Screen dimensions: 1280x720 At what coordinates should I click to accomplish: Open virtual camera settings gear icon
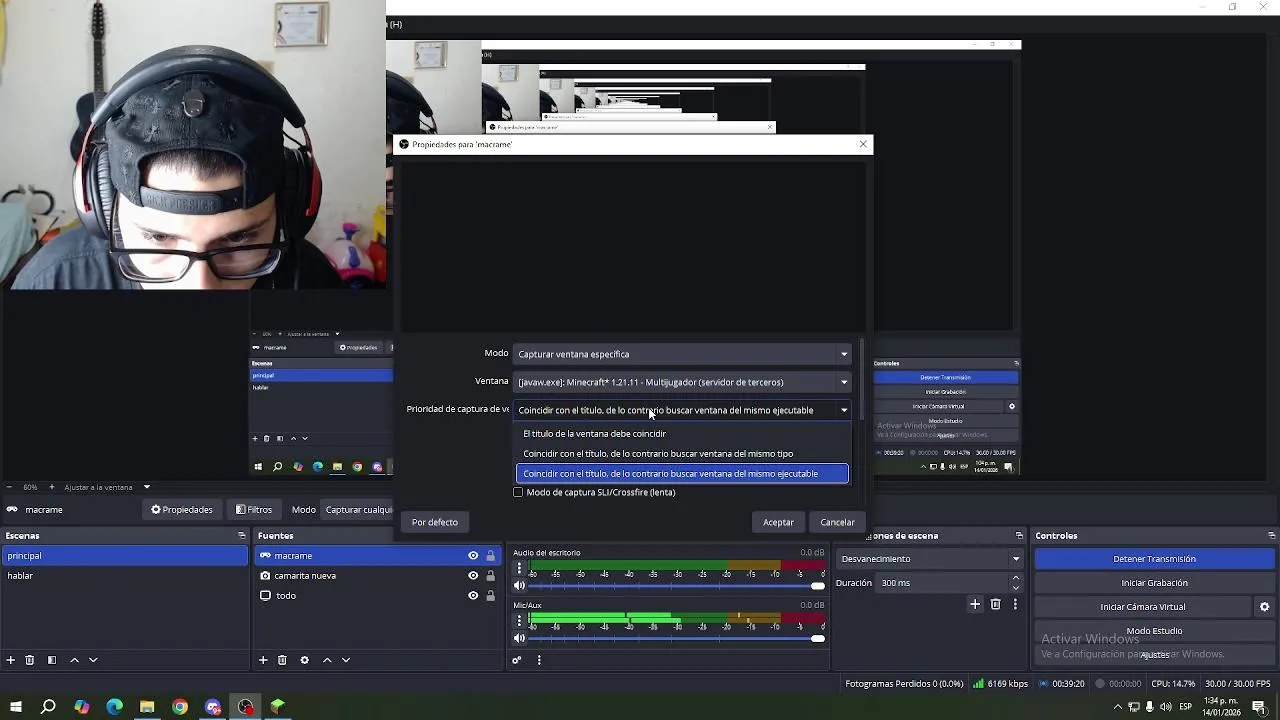[x=1264, y=607]
